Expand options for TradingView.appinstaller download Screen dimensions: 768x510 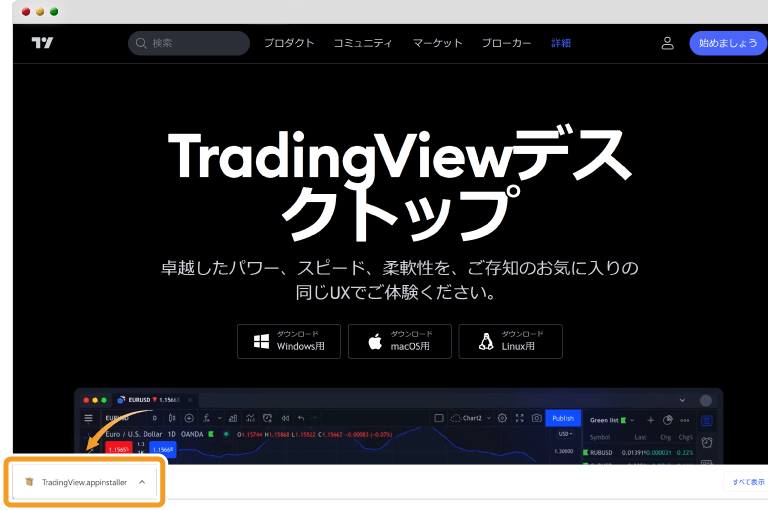[x=142, y=482]
